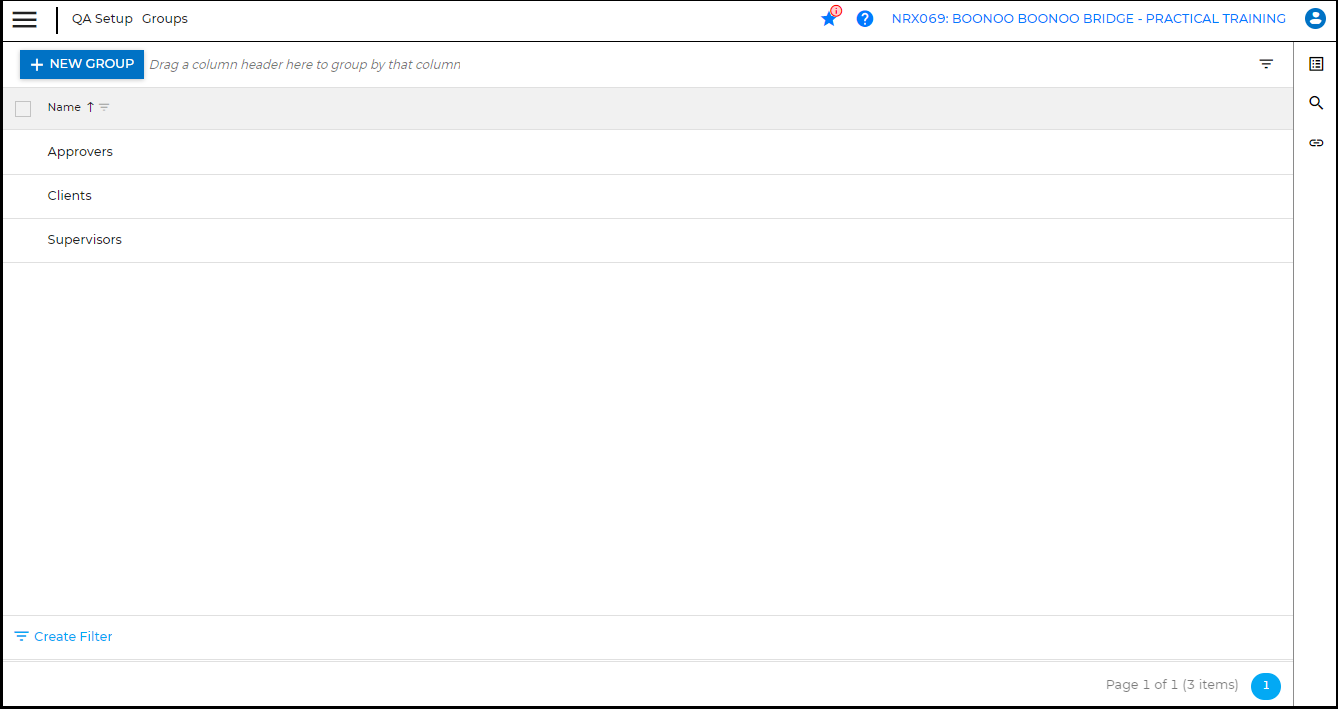The width and height of the screenshot is (1338, 709).
Task: Toggle the Name column sort arrow
Action: click(90, 107)
